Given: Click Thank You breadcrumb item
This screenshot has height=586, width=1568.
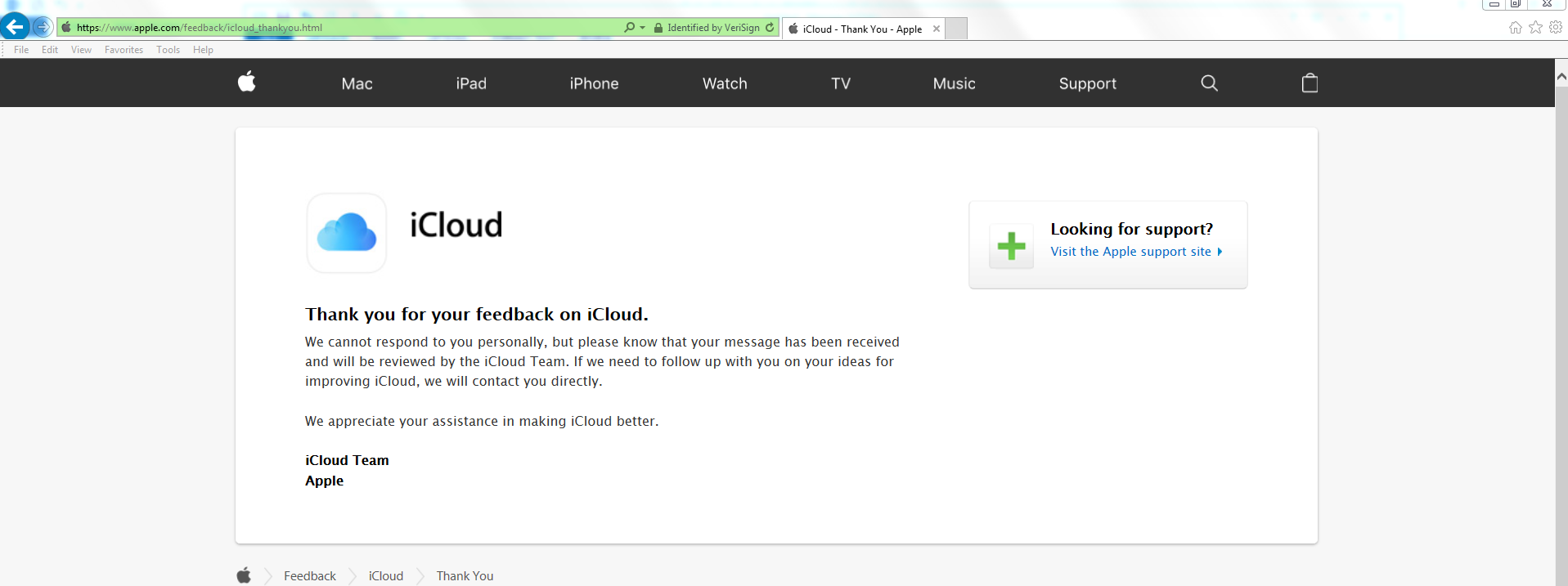Looking at the screenshot, I should (465, 576).
